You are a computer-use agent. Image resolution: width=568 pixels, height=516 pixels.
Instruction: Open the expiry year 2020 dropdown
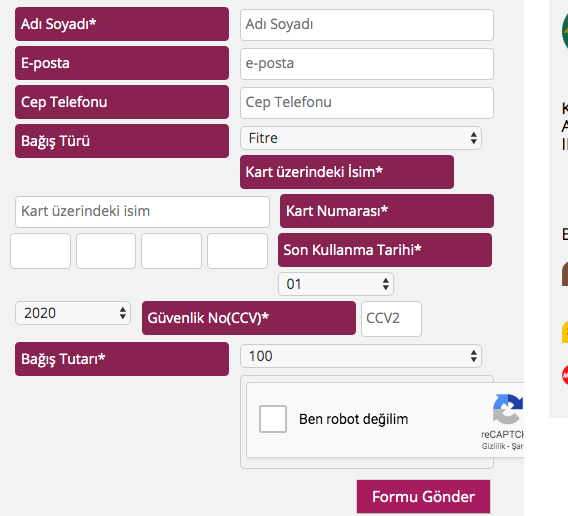[73, 313]
